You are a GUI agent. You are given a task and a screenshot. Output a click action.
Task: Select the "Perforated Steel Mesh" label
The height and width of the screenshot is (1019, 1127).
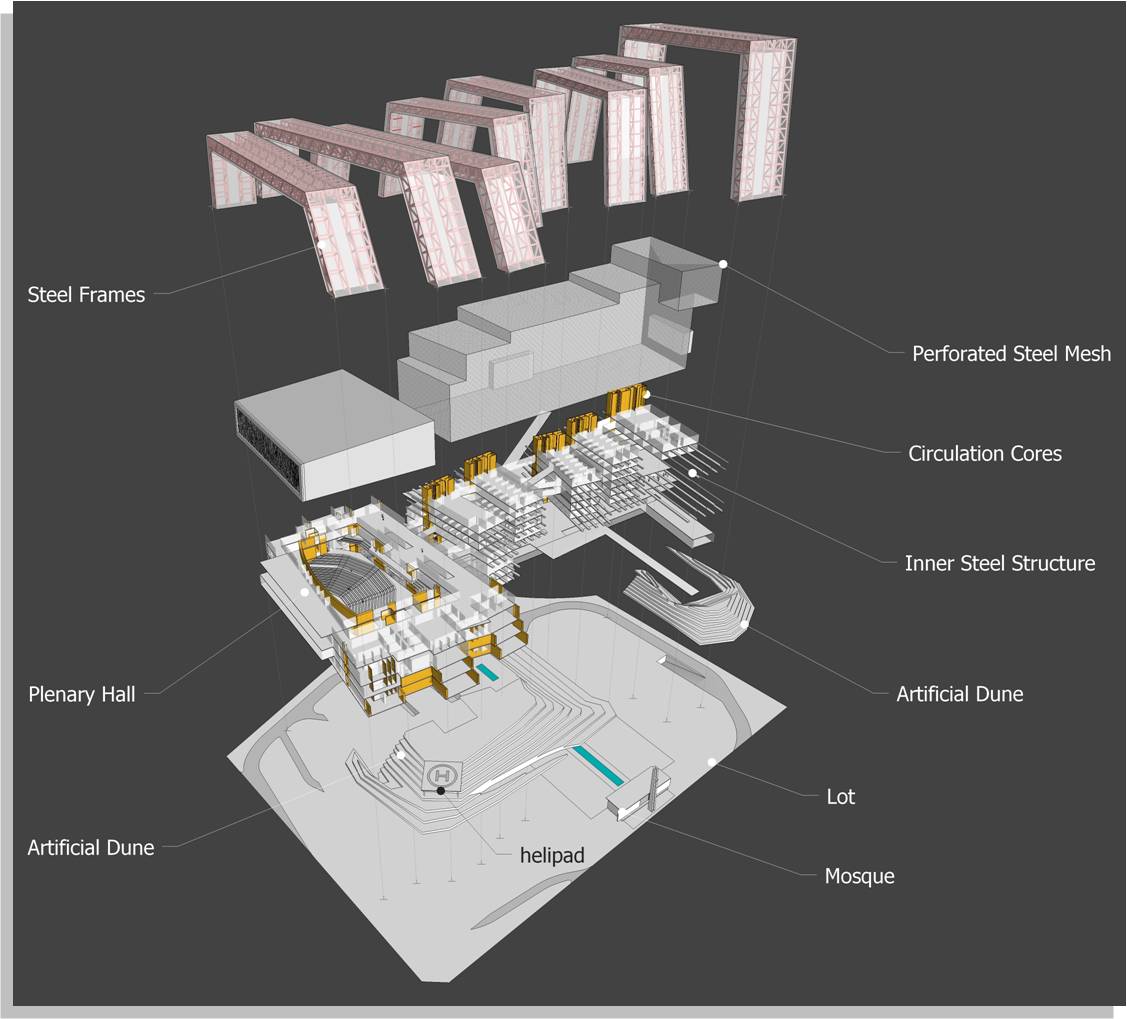click(x=1011, y=353)
